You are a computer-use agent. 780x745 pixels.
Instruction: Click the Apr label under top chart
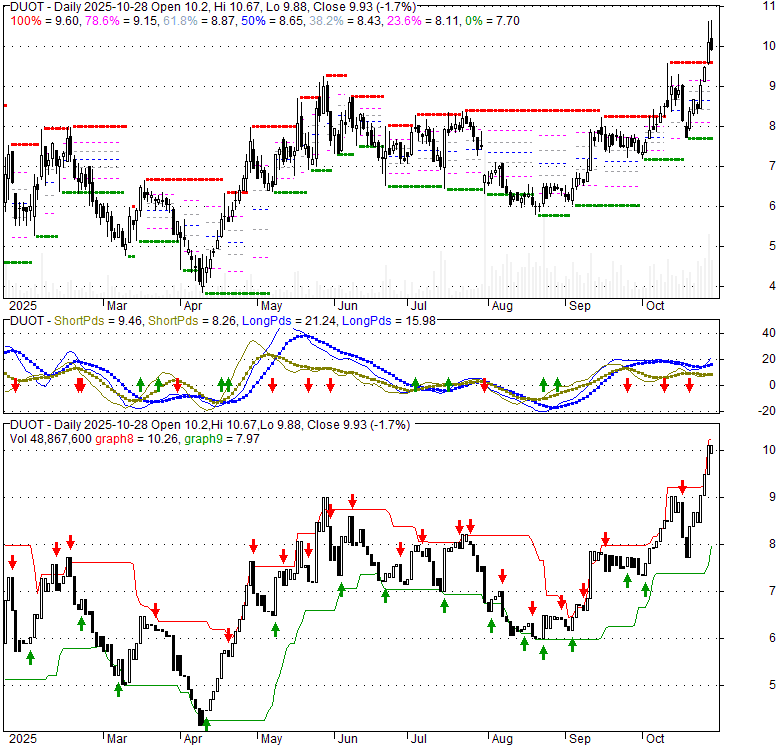[193, 306]
